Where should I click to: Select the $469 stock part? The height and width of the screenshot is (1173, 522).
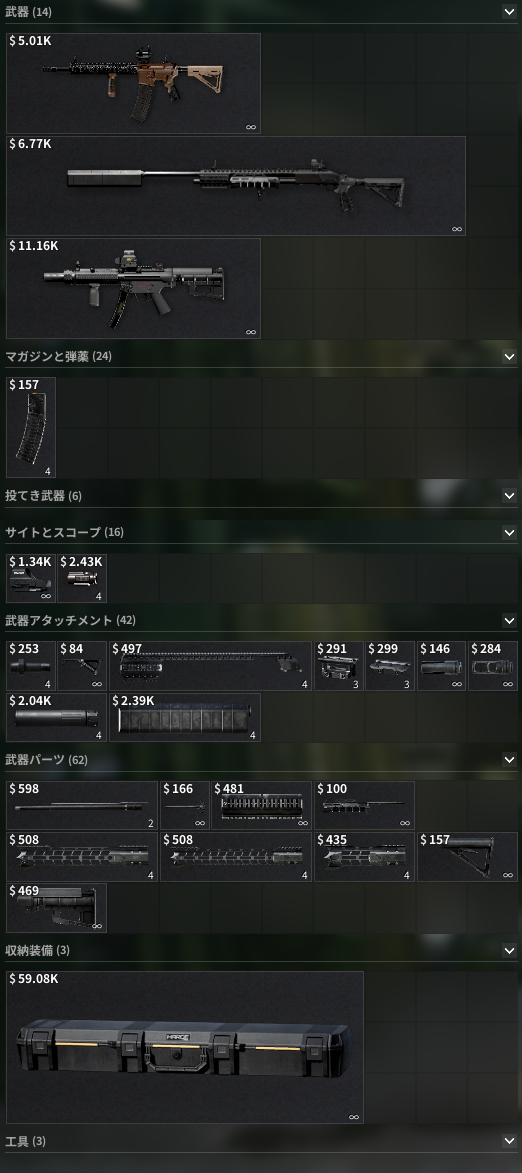tap(56, 907)
